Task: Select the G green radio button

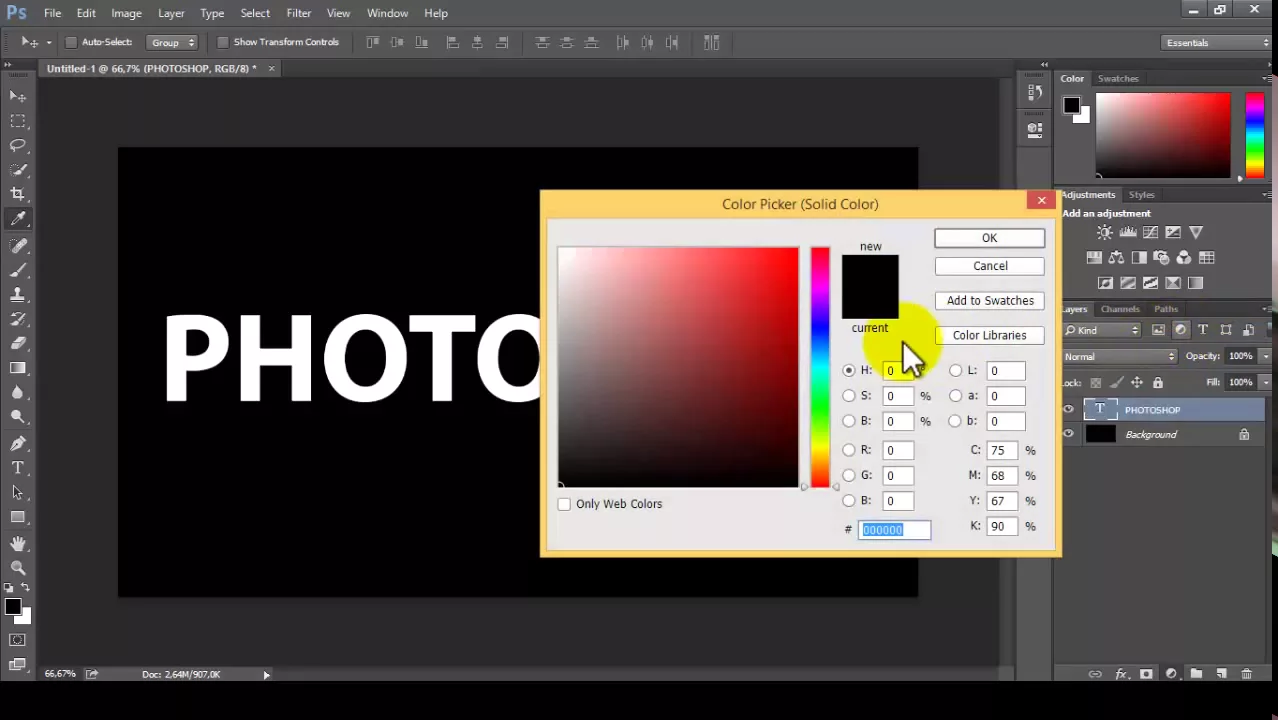Action: point(849,475)
